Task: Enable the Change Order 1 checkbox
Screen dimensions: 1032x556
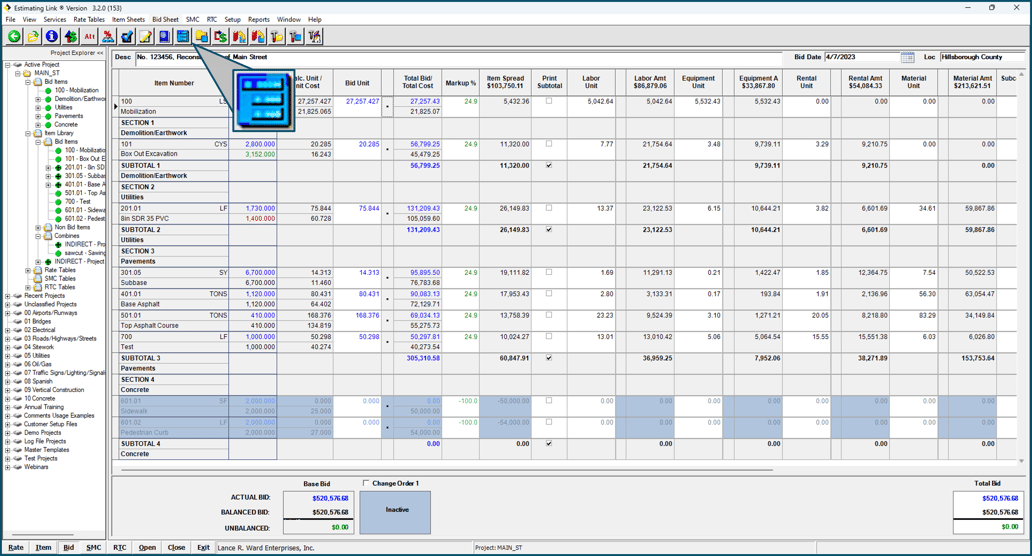Action: (x=366, y=483)
